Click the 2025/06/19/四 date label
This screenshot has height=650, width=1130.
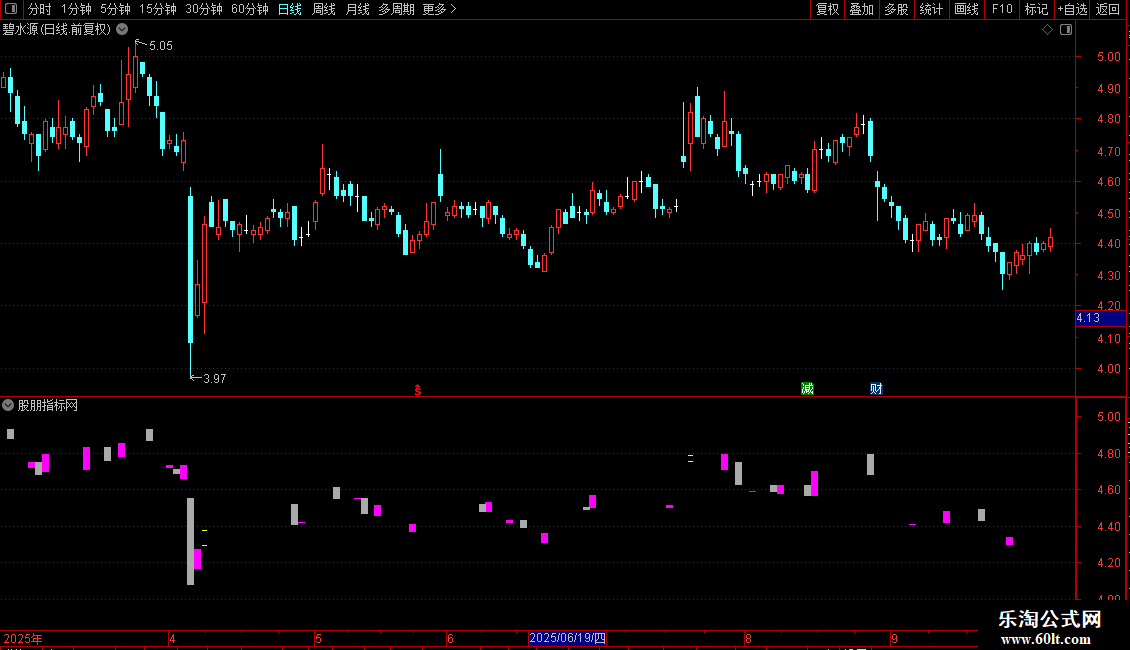(x=567, y=638)
